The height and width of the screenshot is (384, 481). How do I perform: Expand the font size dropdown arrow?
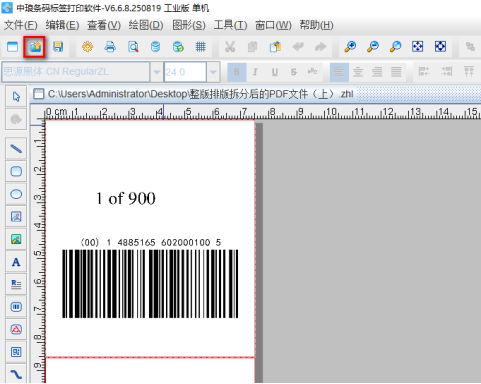[213, 72]
